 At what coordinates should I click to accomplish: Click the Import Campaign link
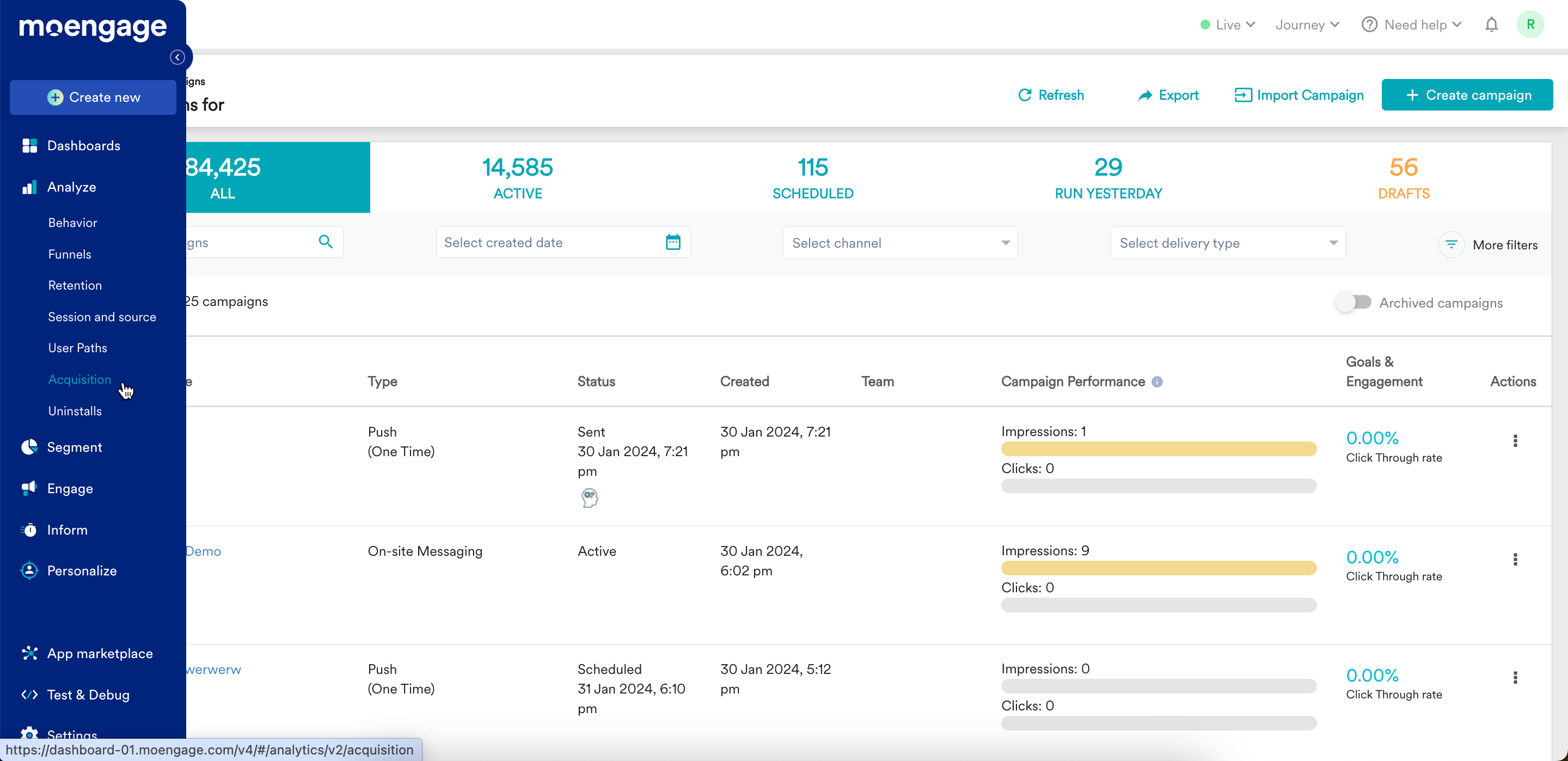[x=1299, y=95]
